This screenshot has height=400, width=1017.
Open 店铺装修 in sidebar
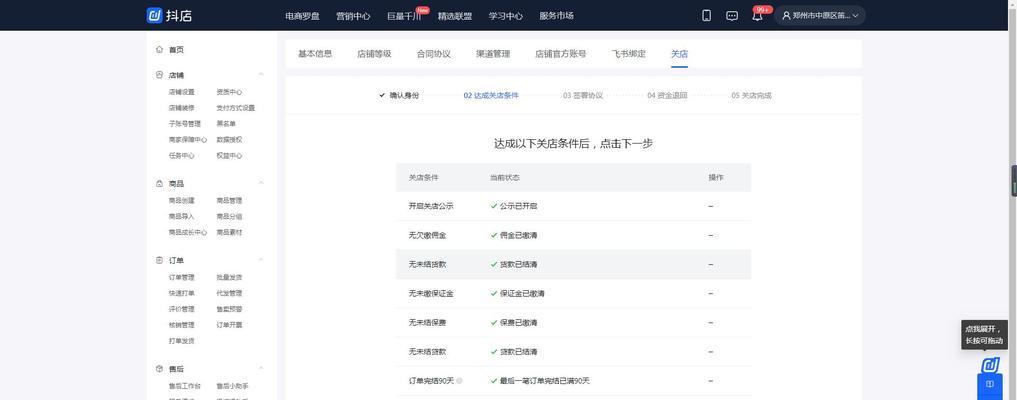(x=182, y=108)
